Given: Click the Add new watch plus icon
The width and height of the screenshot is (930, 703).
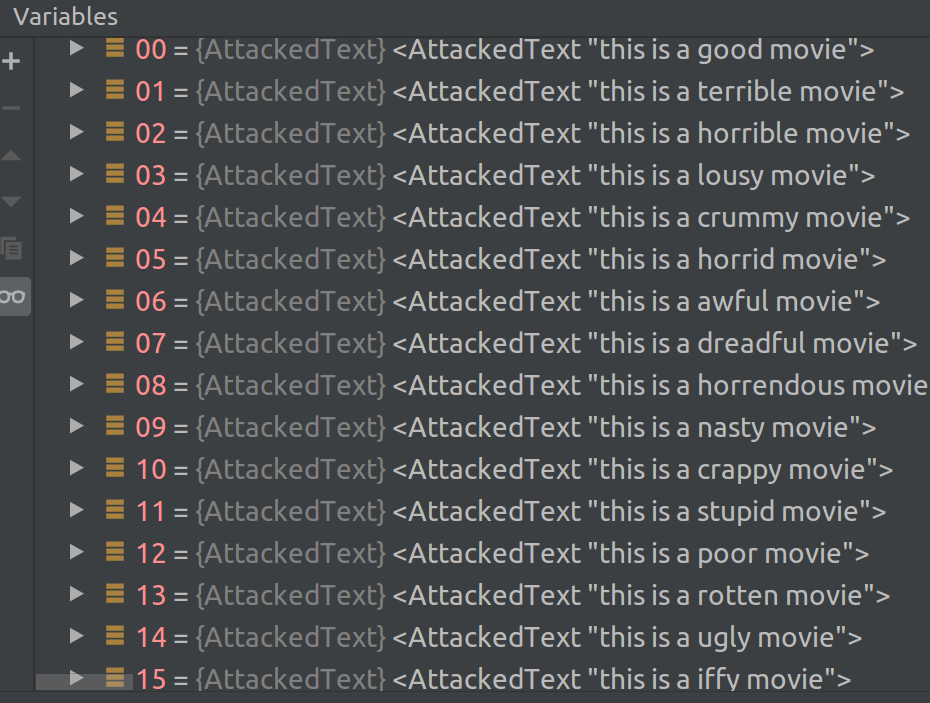Looking at the screenshot, I should (12, 61).
